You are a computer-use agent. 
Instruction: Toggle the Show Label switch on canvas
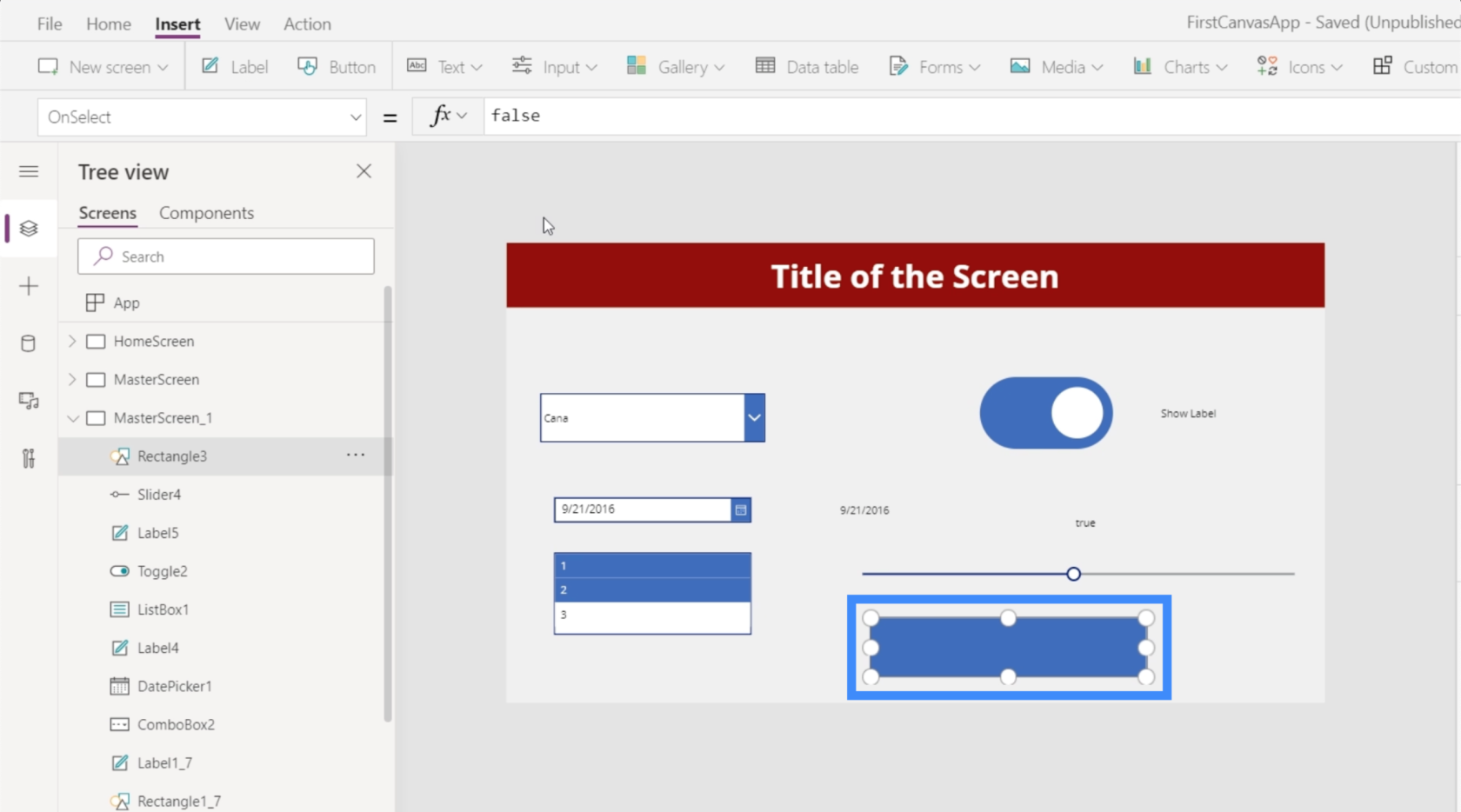(x=1045, y=413)
